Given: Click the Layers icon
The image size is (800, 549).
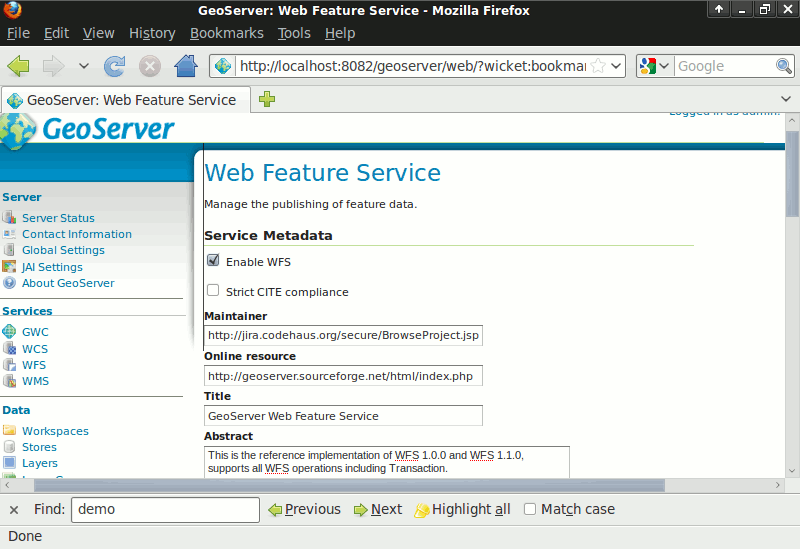Looking at the screenshot, I should point(9,463).
